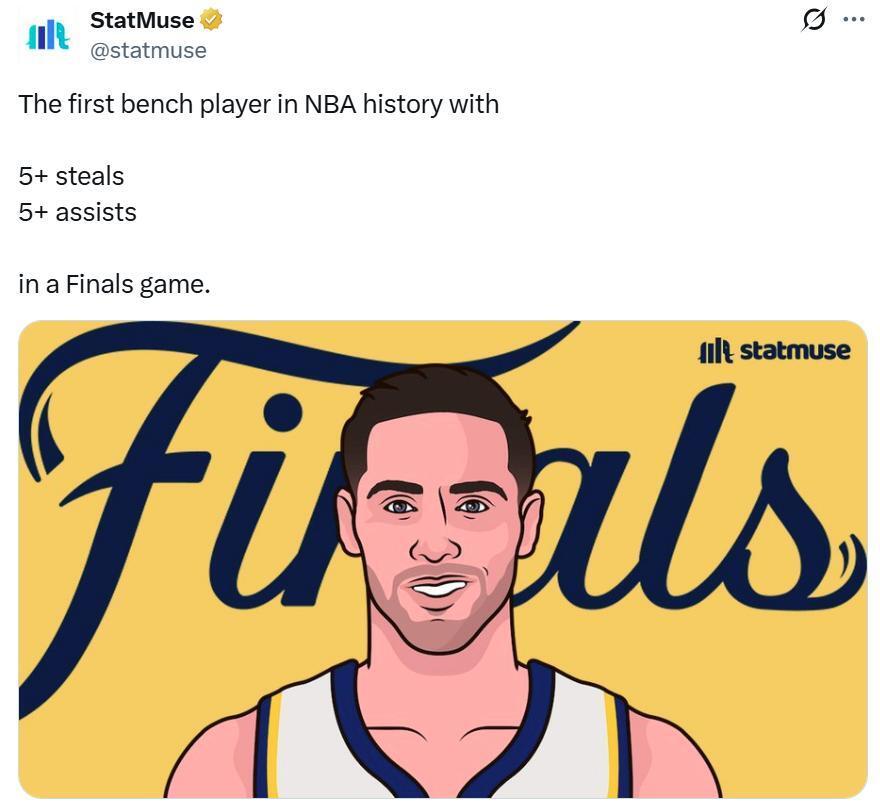
Task: Click the first line of tweet text
Action: click(258, 104)
